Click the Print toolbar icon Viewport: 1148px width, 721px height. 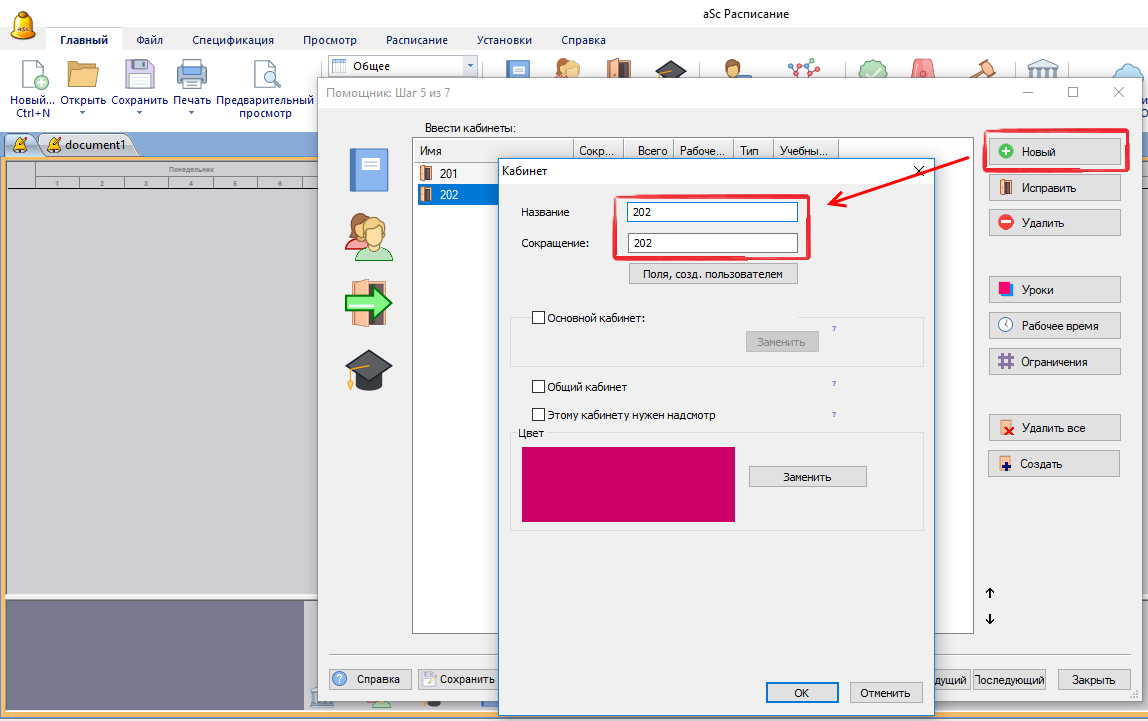pos(191,76)
